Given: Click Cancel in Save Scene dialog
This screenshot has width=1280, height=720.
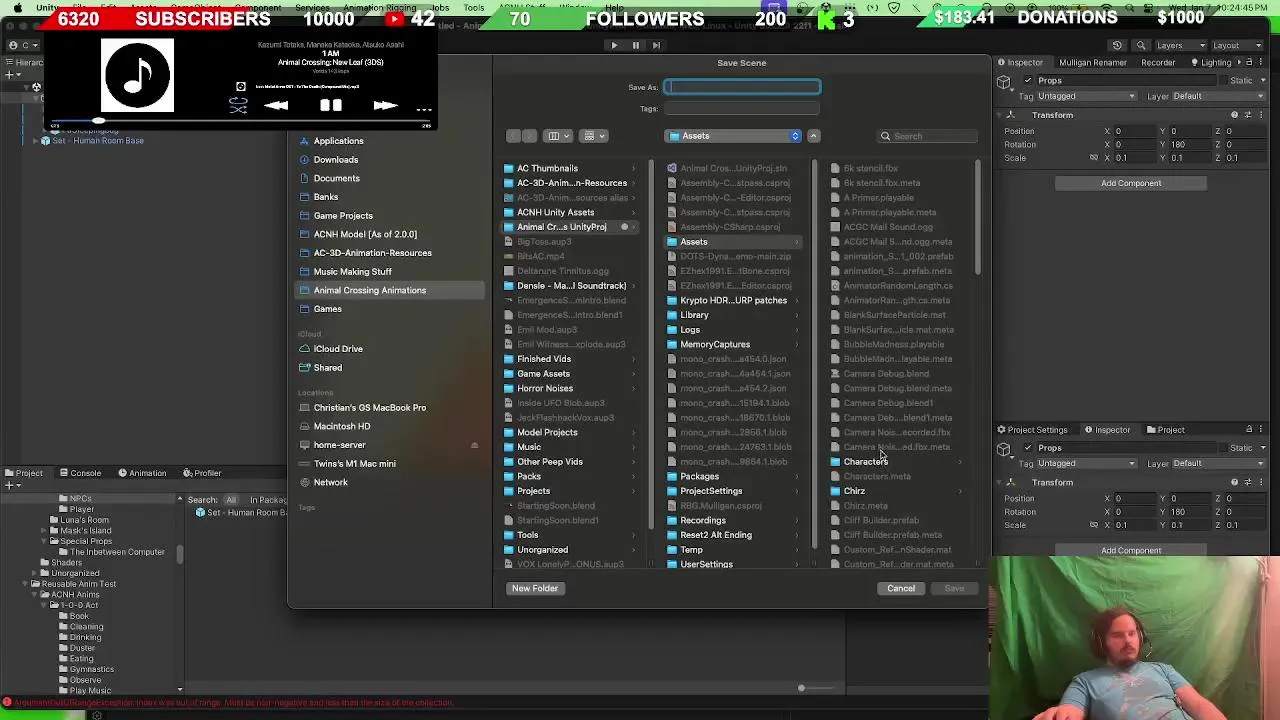Looking at the screenshot, I should click(901, 588).
